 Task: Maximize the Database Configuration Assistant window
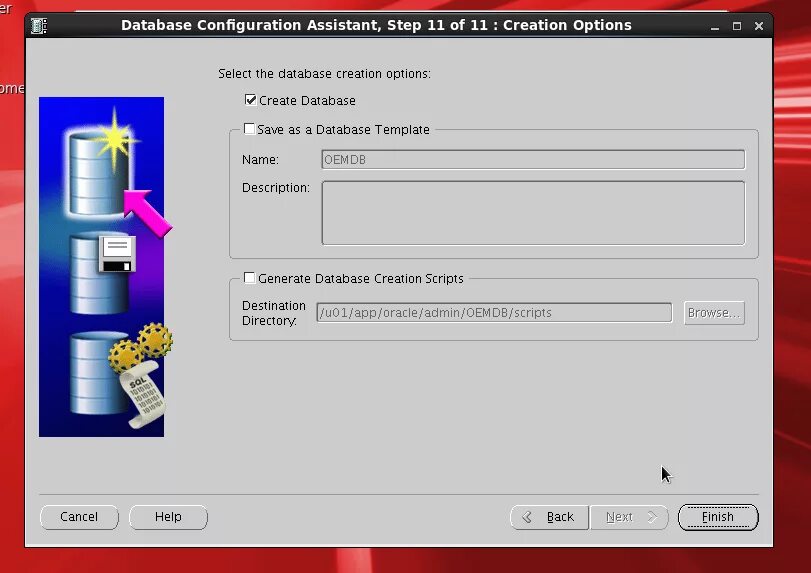point(737,26)
